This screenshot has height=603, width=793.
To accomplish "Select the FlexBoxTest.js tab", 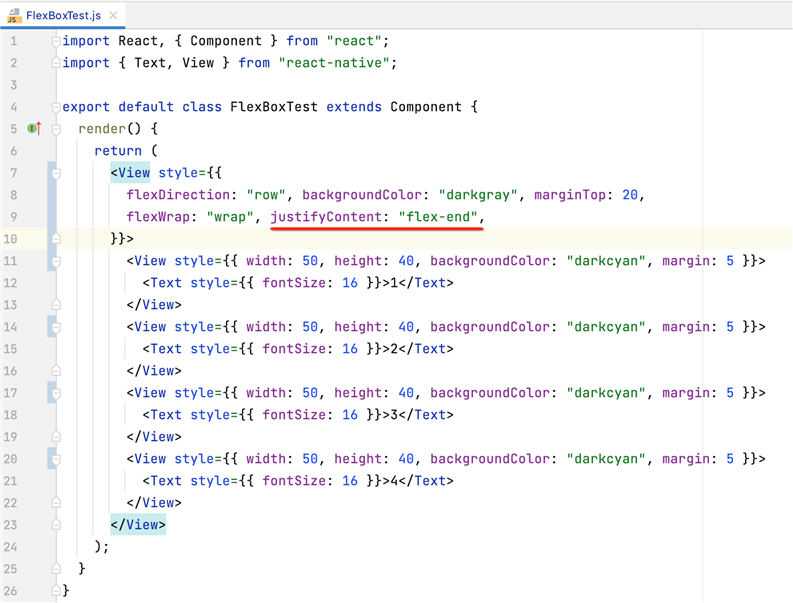I will tap(62, 16).
